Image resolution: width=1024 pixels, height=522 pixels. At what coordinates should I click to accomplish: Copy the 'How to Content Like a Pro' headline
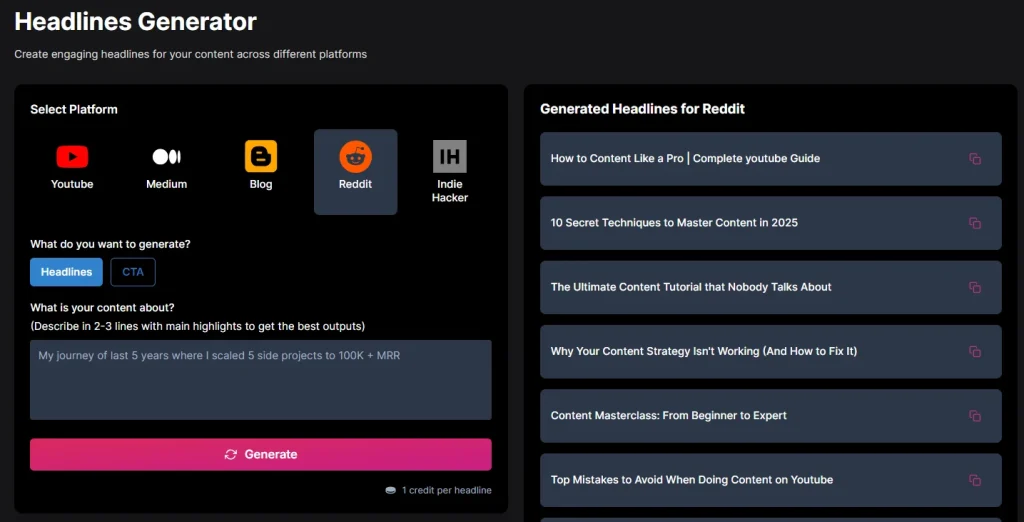[974, 159]
